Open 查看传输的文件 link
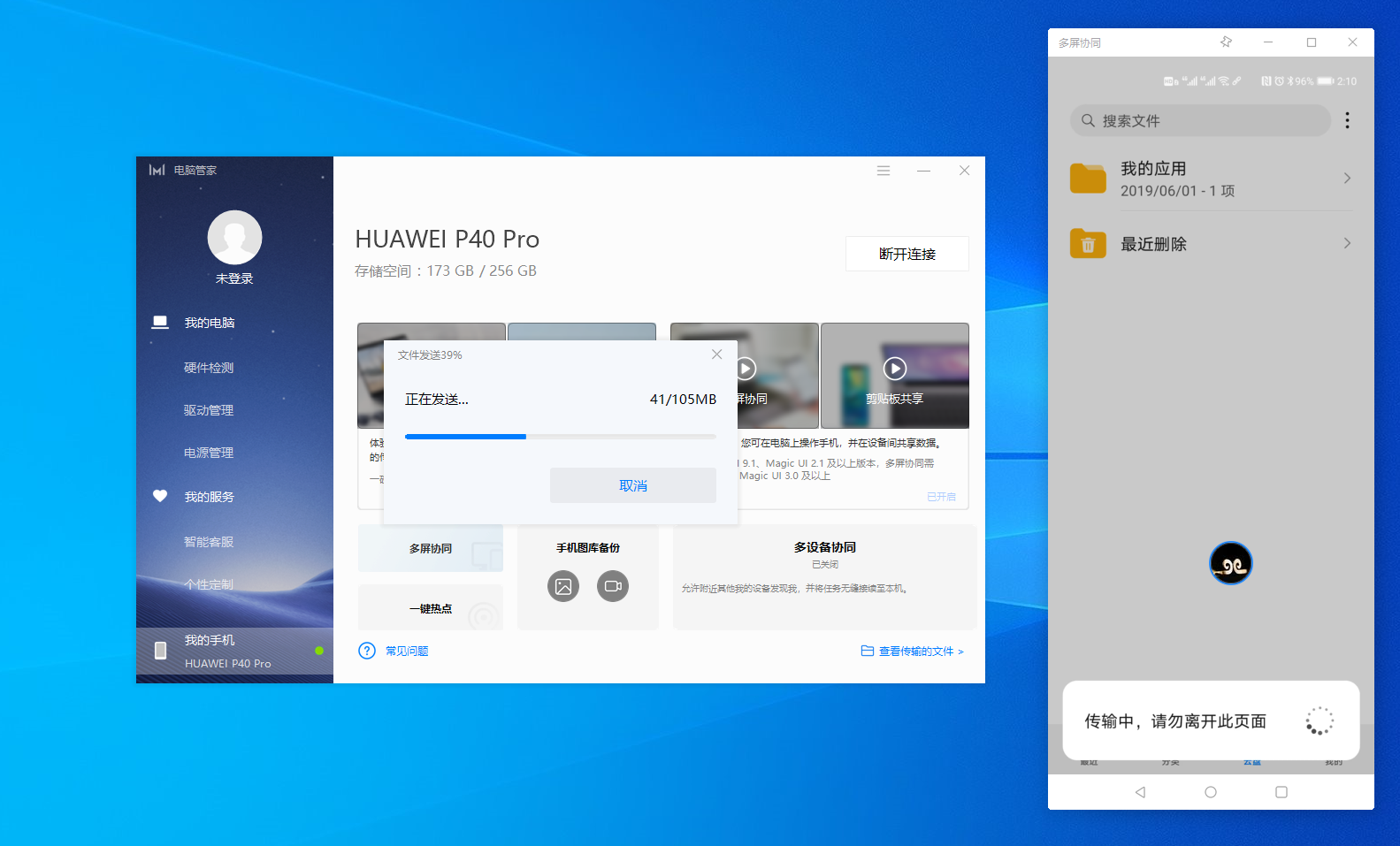Image resolution: width=1400 pixels, height=846 pixels. [x=914, y=652]
